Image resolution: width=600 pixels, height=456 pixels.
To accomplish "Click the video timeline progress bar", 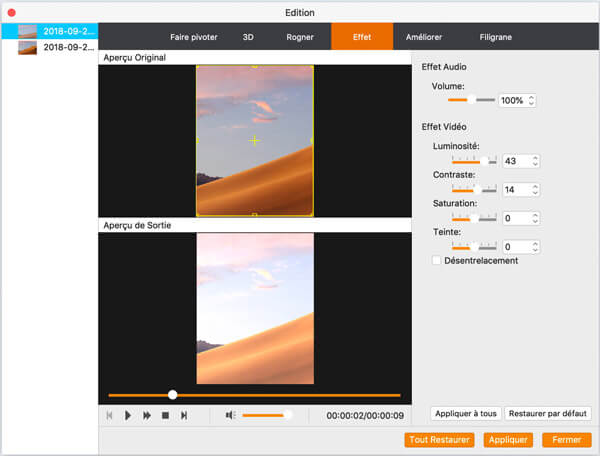I will click(x=254, y=395).
